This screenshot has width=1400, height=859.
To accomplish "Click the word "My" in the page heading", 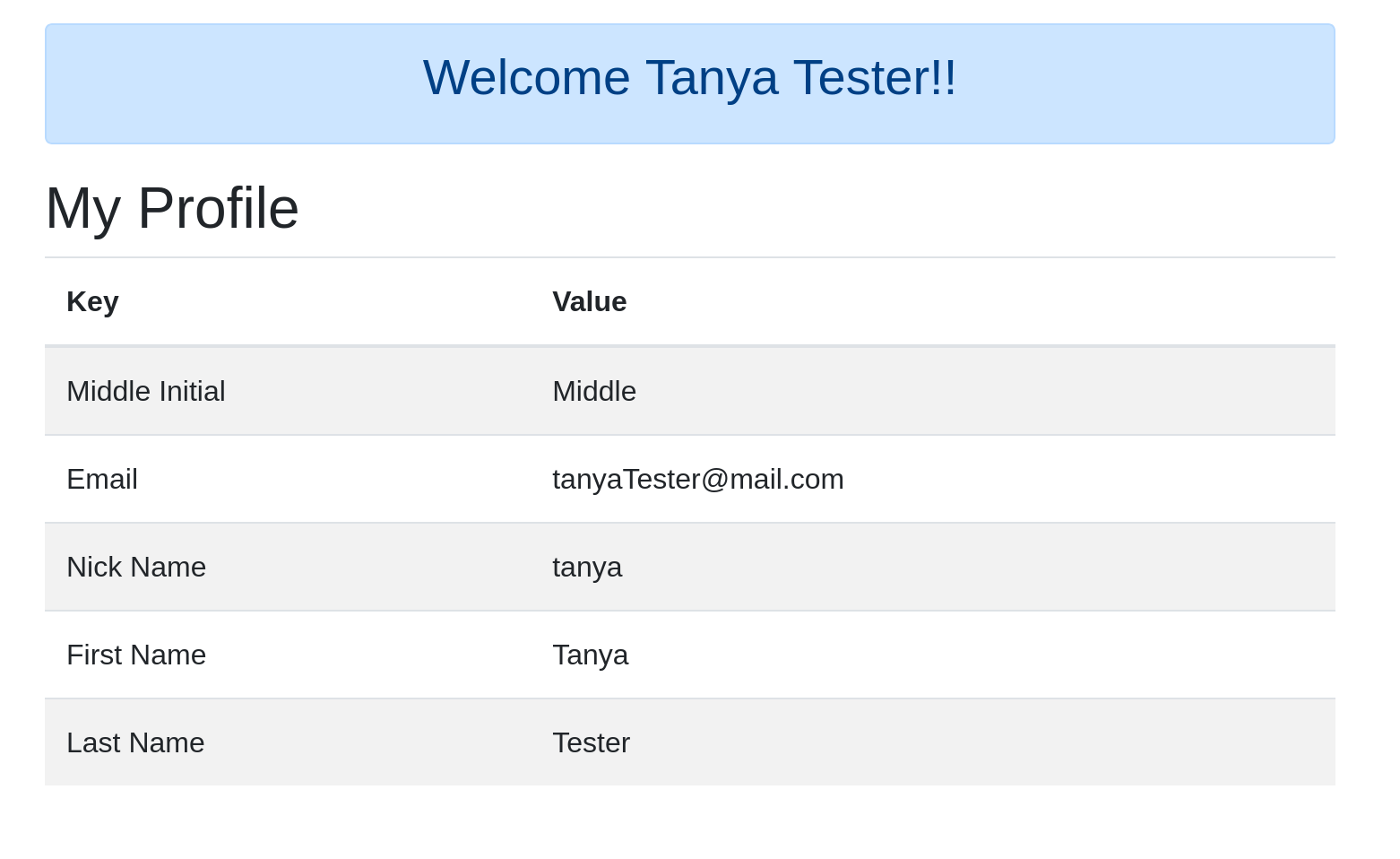I will pos(82,209).
